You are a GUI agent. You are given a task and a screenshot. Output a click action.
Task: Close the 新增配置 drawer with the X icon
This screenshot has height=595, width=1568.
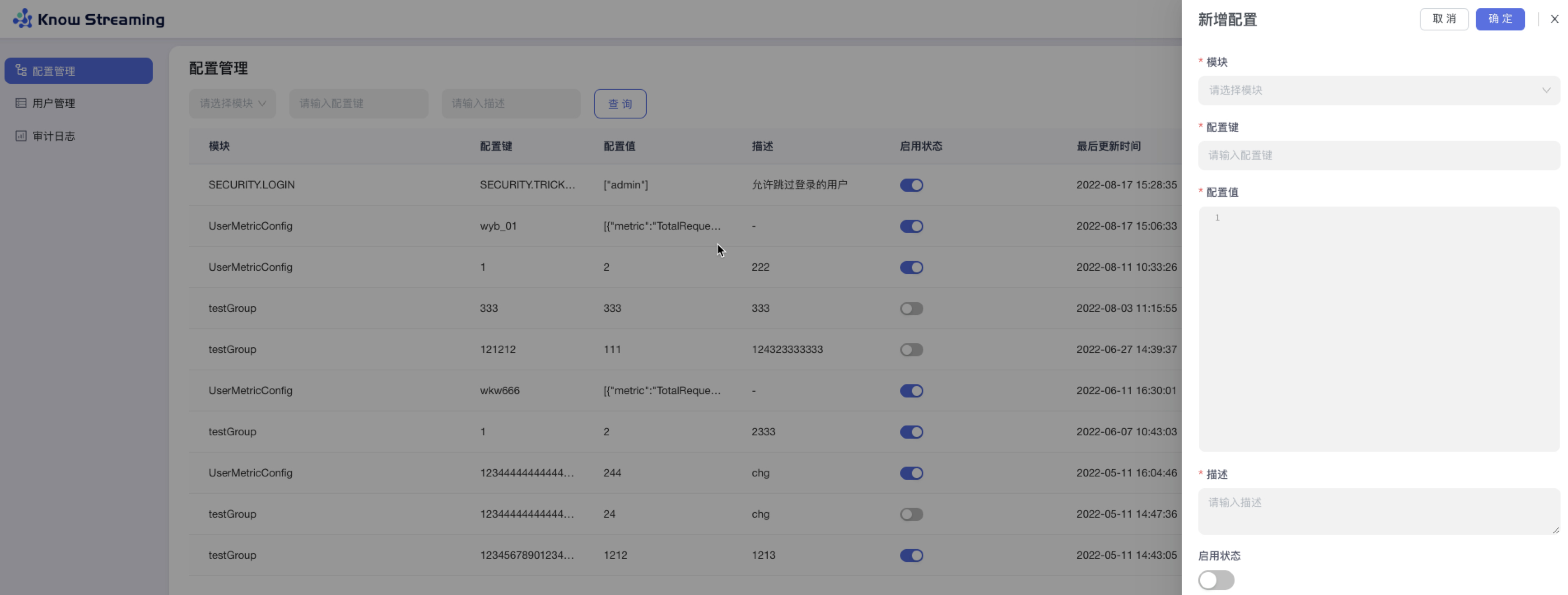coord(1554,19)
